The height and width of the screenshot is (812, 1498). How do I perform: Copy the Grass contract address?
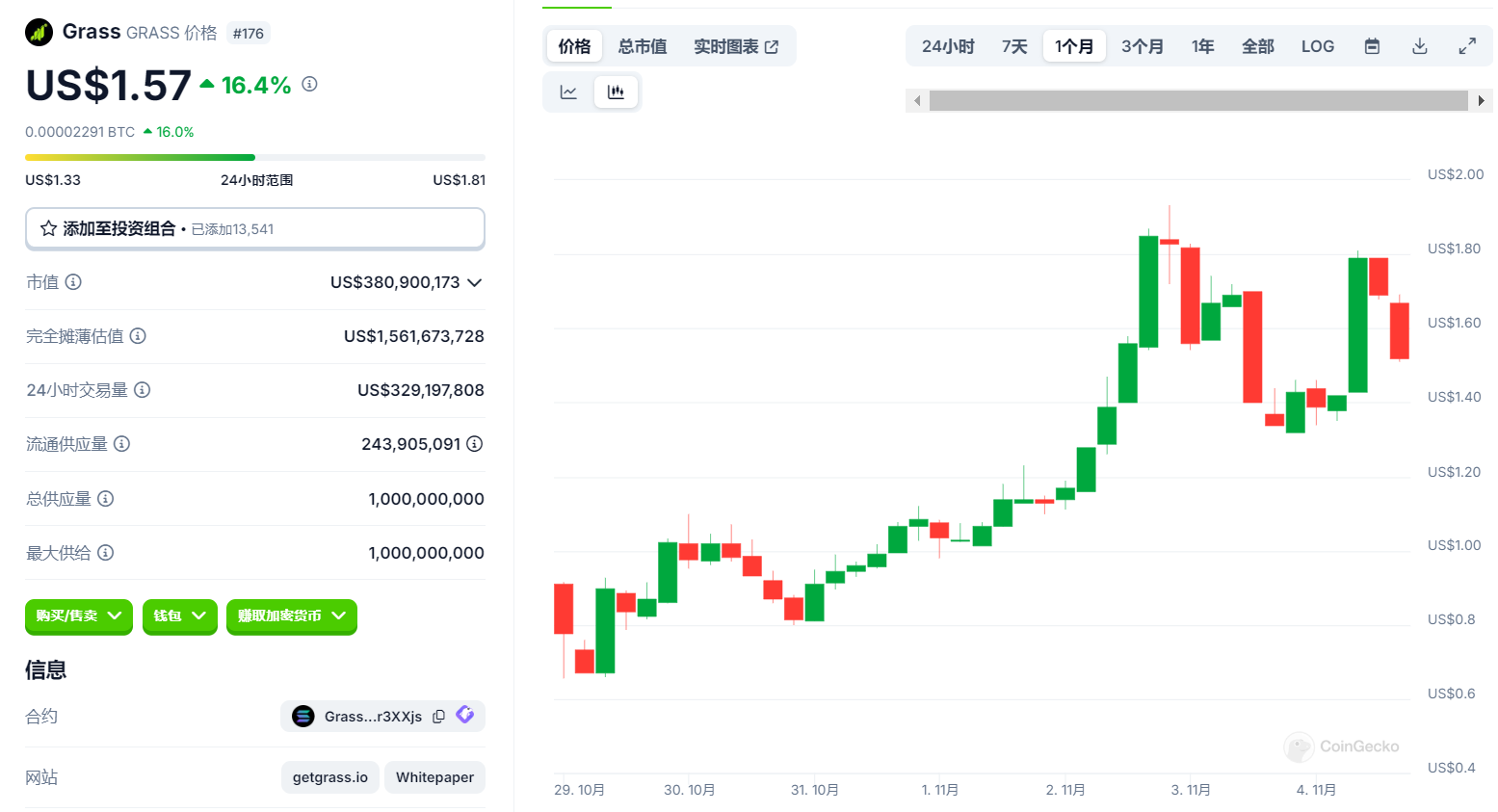pos(439,717)
